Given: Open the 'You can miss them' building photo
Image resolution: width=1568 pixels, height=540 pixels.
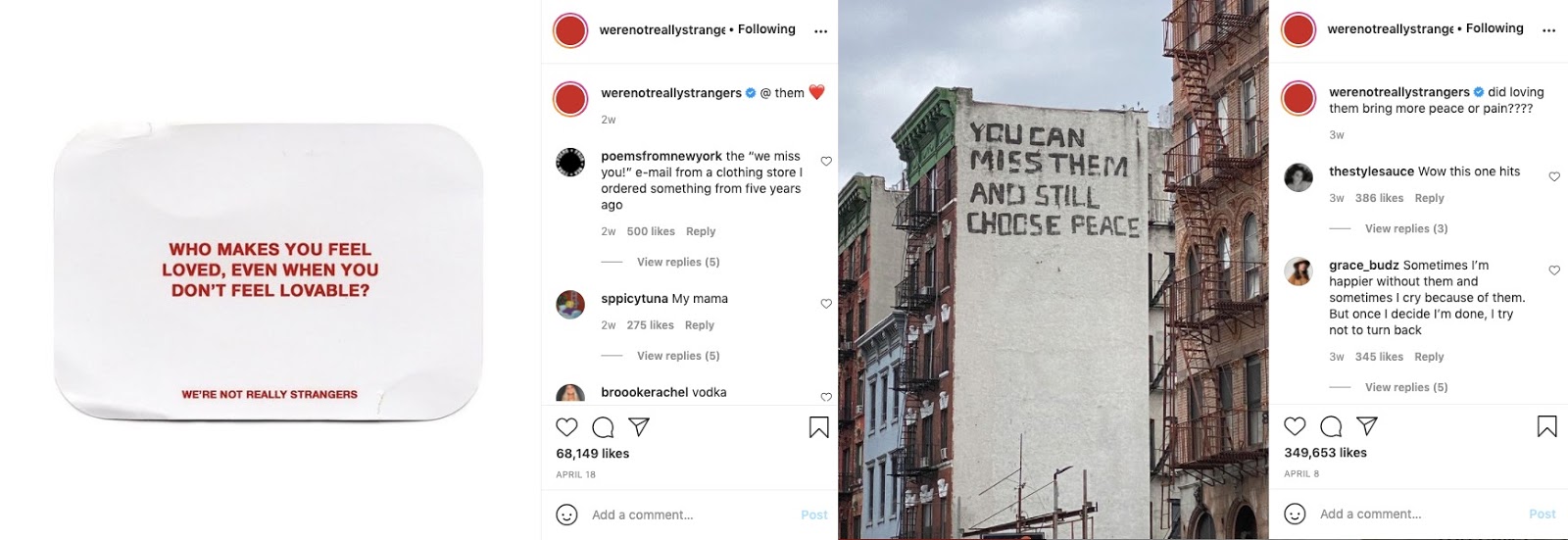Looking at the screenshot, I should pos(1053,270).
